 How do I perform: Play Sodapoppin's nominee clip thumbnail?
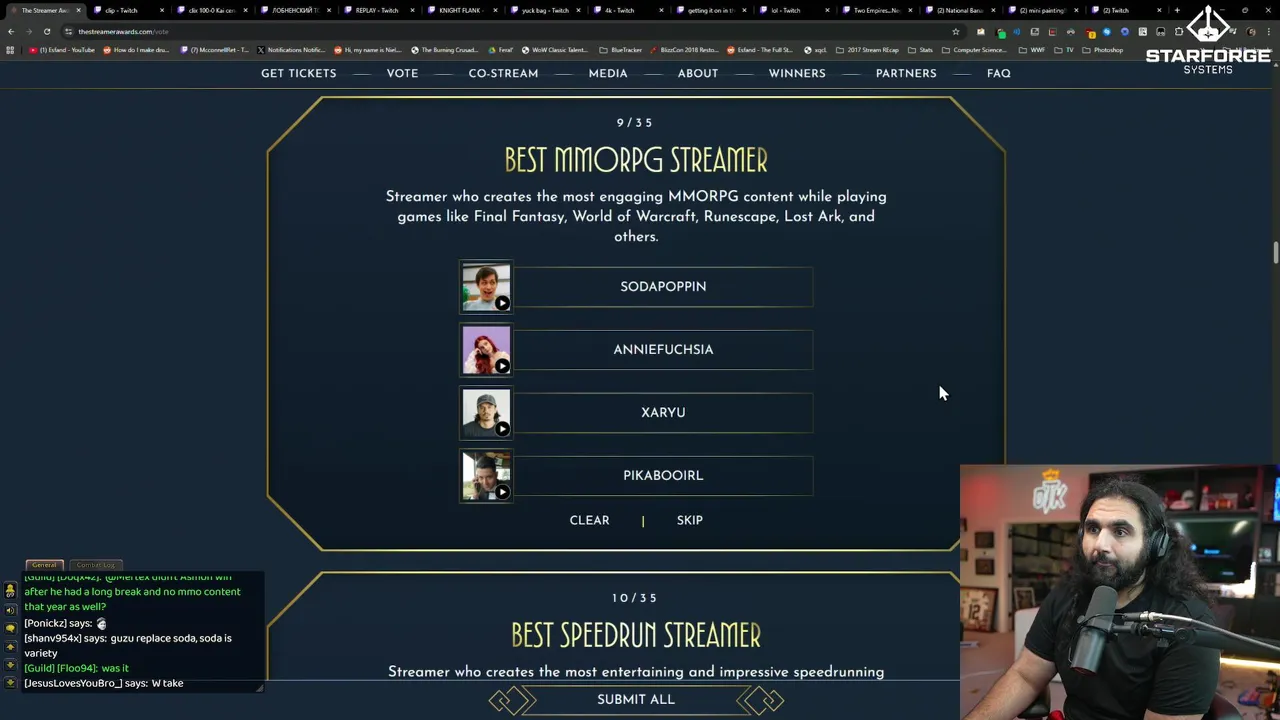point(486,287)
